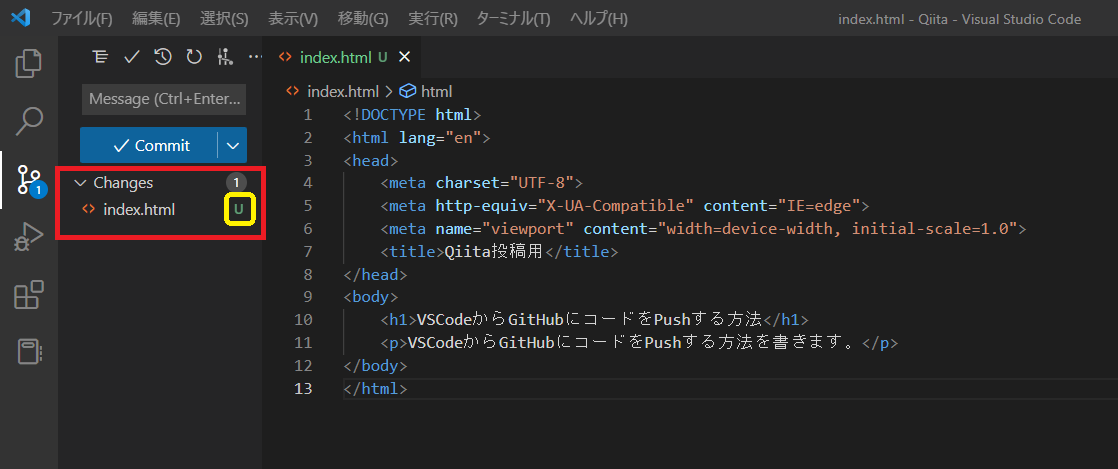1118x469 pixels.
Task: Open the Extensions view
Action: pyautogui.click(x=29, y=294)
